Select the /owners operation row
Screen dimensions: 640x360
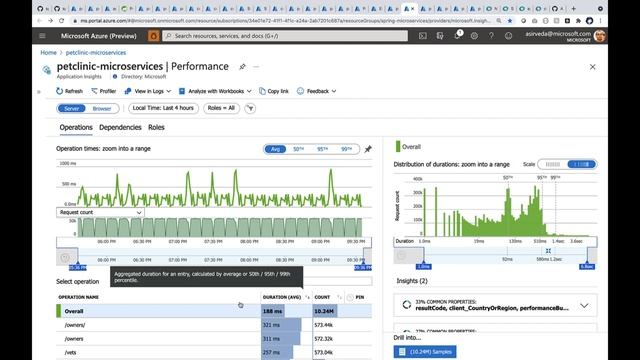pyautogui.click(x=214, y=339)
